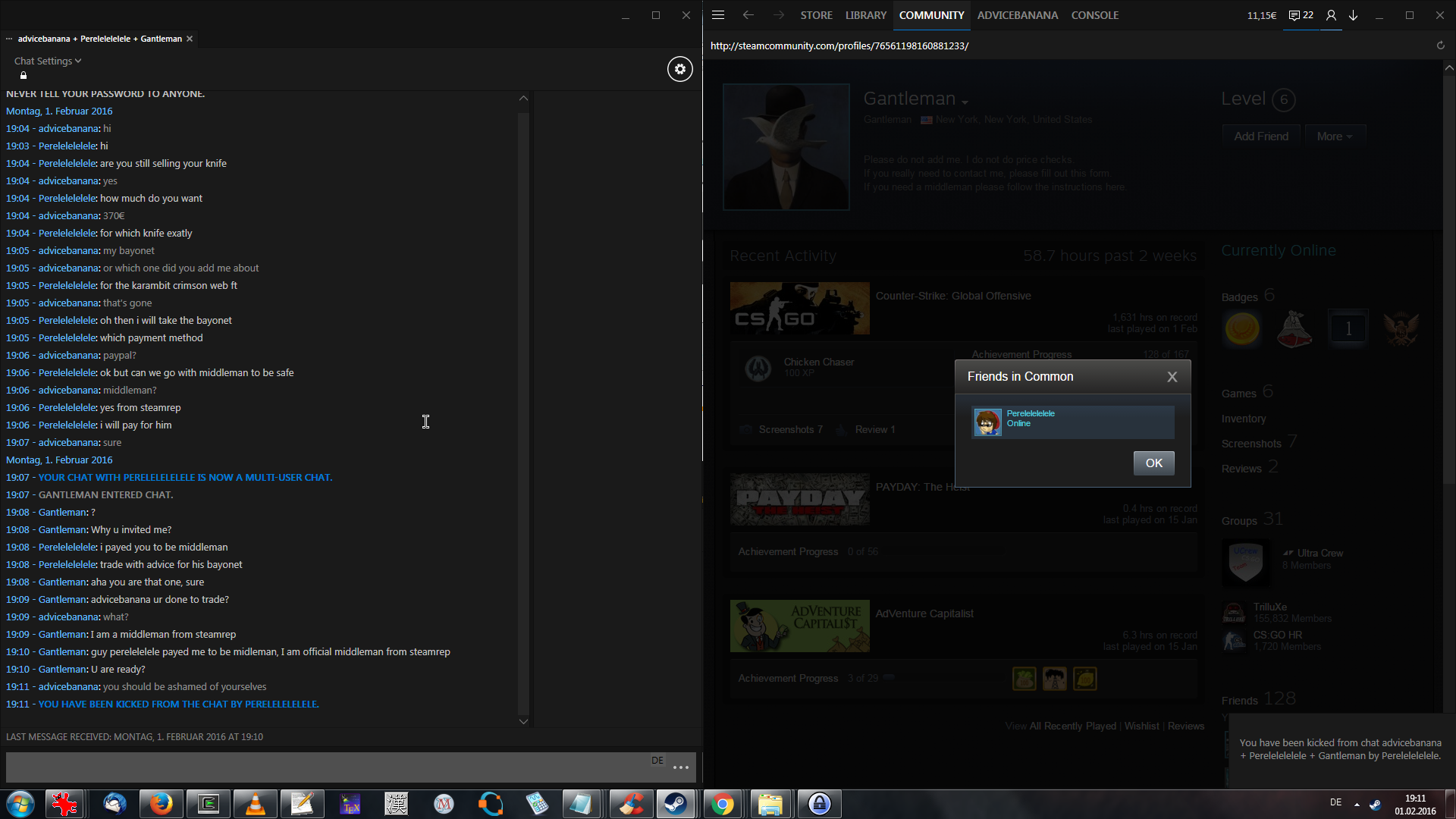1456x819 pixels.
Task: Open the 22 notifications chat icon
Action: pos(1301,15)
